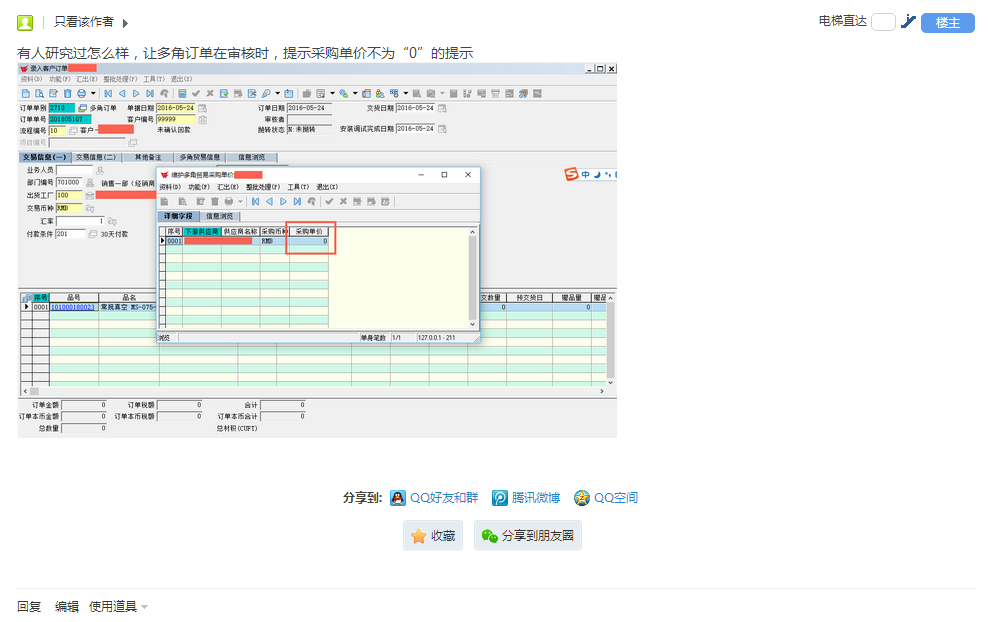
Task: Click the 回复 reply link
Action: (29, 606)
